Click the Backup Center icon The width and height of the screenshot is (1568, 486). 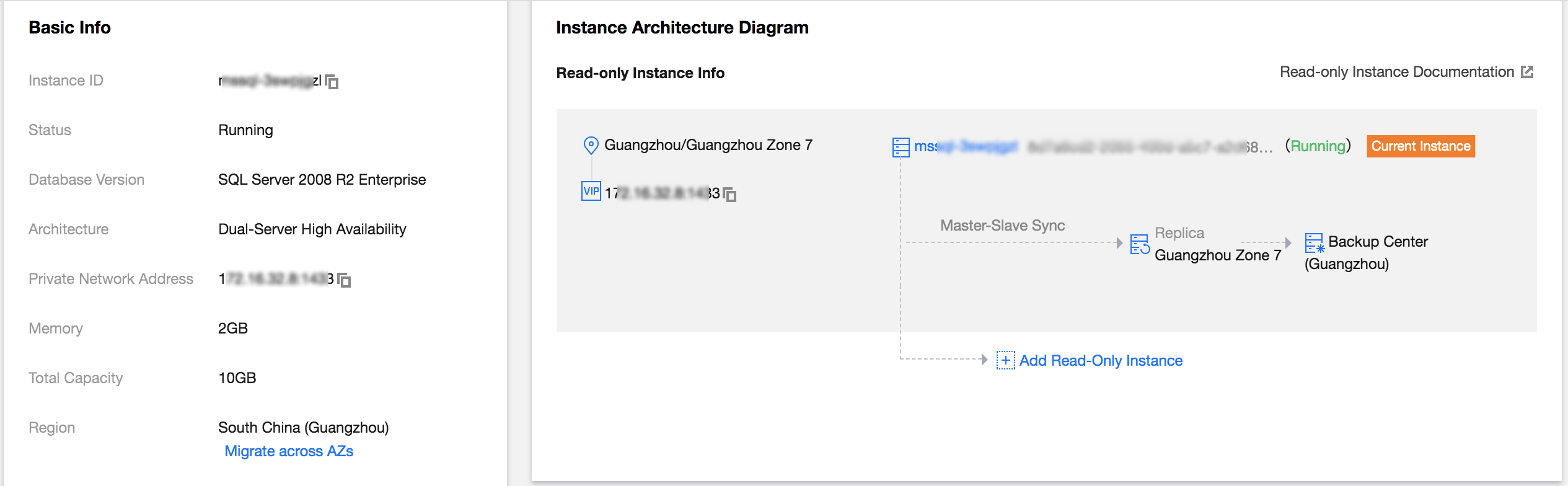(x=1314, y=242)
